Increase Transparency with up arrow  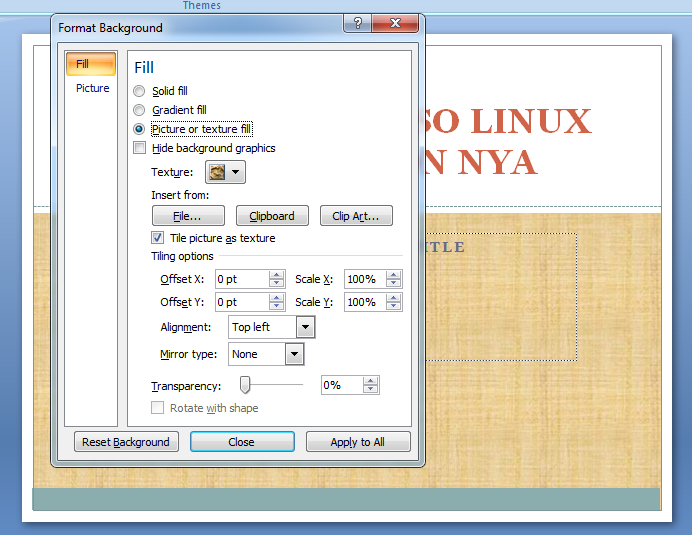[x=371, y=381]
